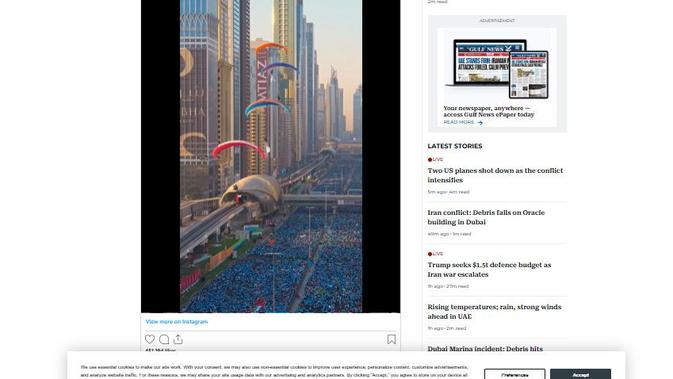Open 'Rising temperatures; rain, strong winds' story
This screenshot has height=379, width=673.
494,312
